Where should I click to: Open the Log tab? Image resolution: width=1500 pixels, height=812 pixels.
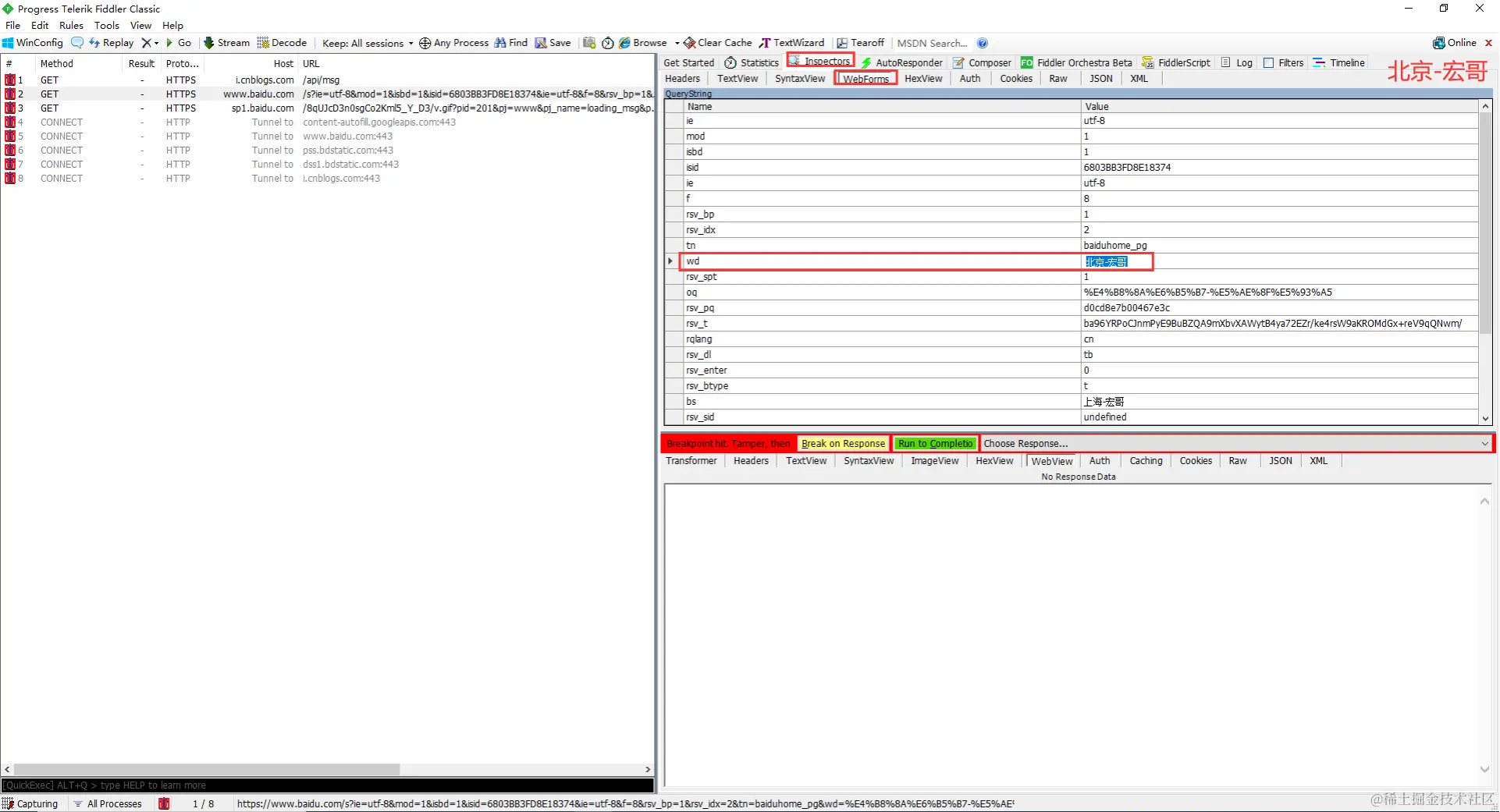point(1237,62)
